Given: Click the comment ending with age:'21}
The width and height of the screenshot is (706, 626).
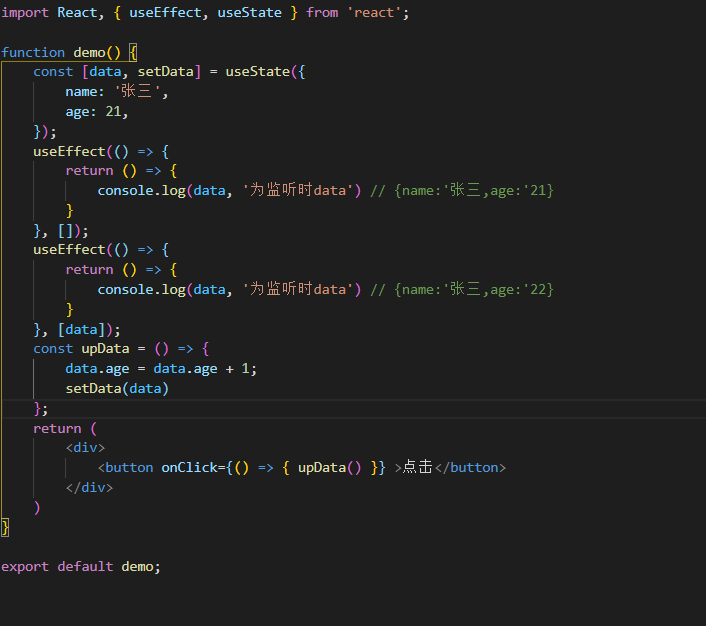Looking at the screenshot, I should (462, 191).
